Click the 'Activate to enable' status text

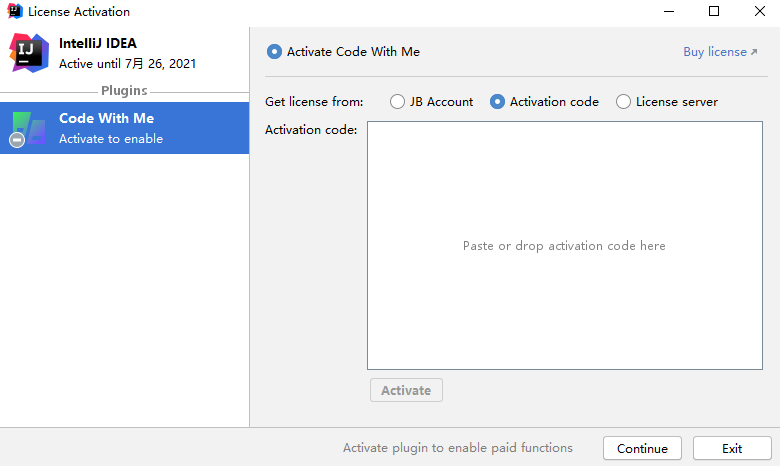pyautogui.click(x=111, y=139)
